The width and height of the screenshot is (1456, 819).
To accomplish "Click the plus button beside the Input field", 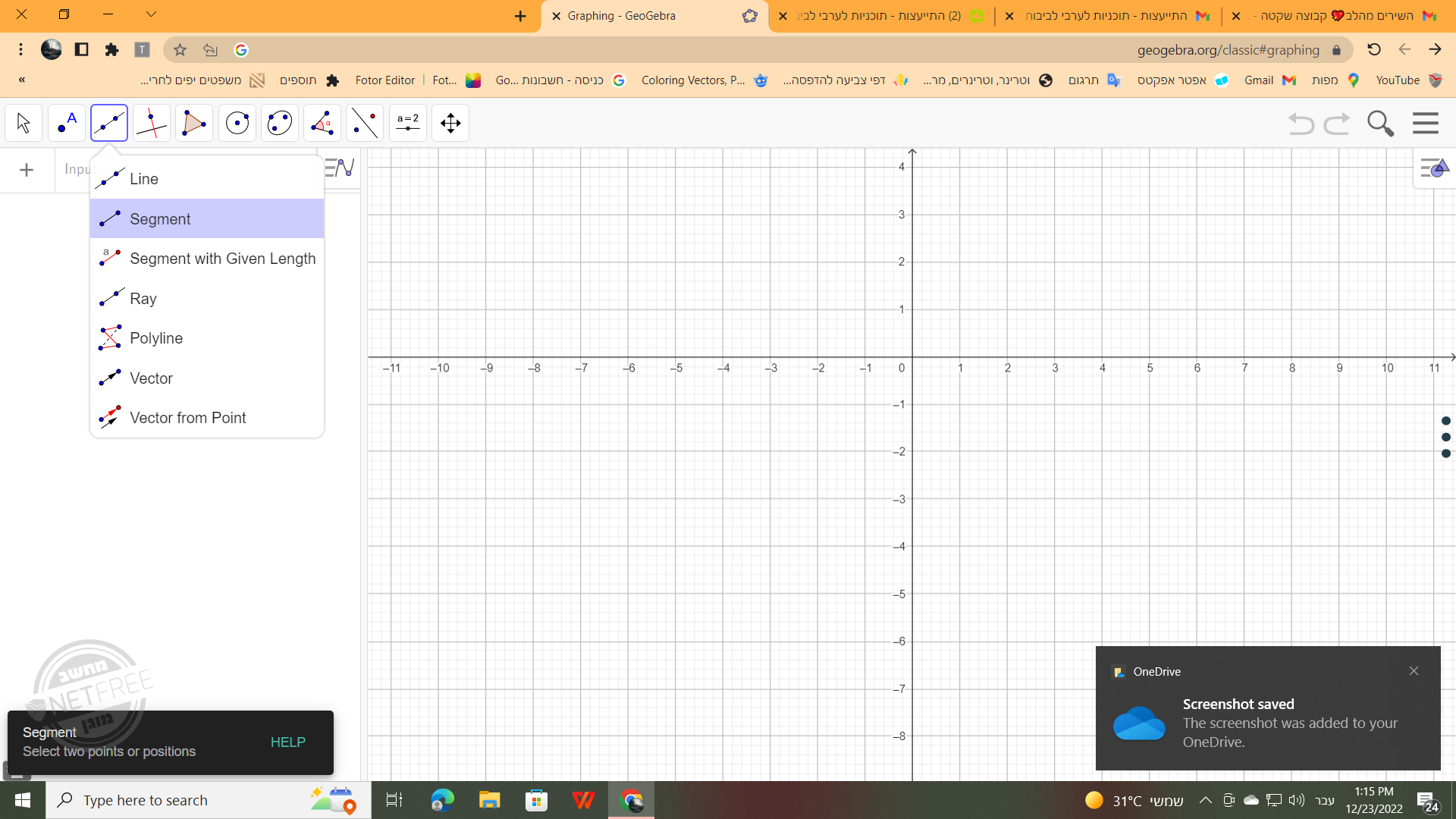I will (x=27, y=170).
